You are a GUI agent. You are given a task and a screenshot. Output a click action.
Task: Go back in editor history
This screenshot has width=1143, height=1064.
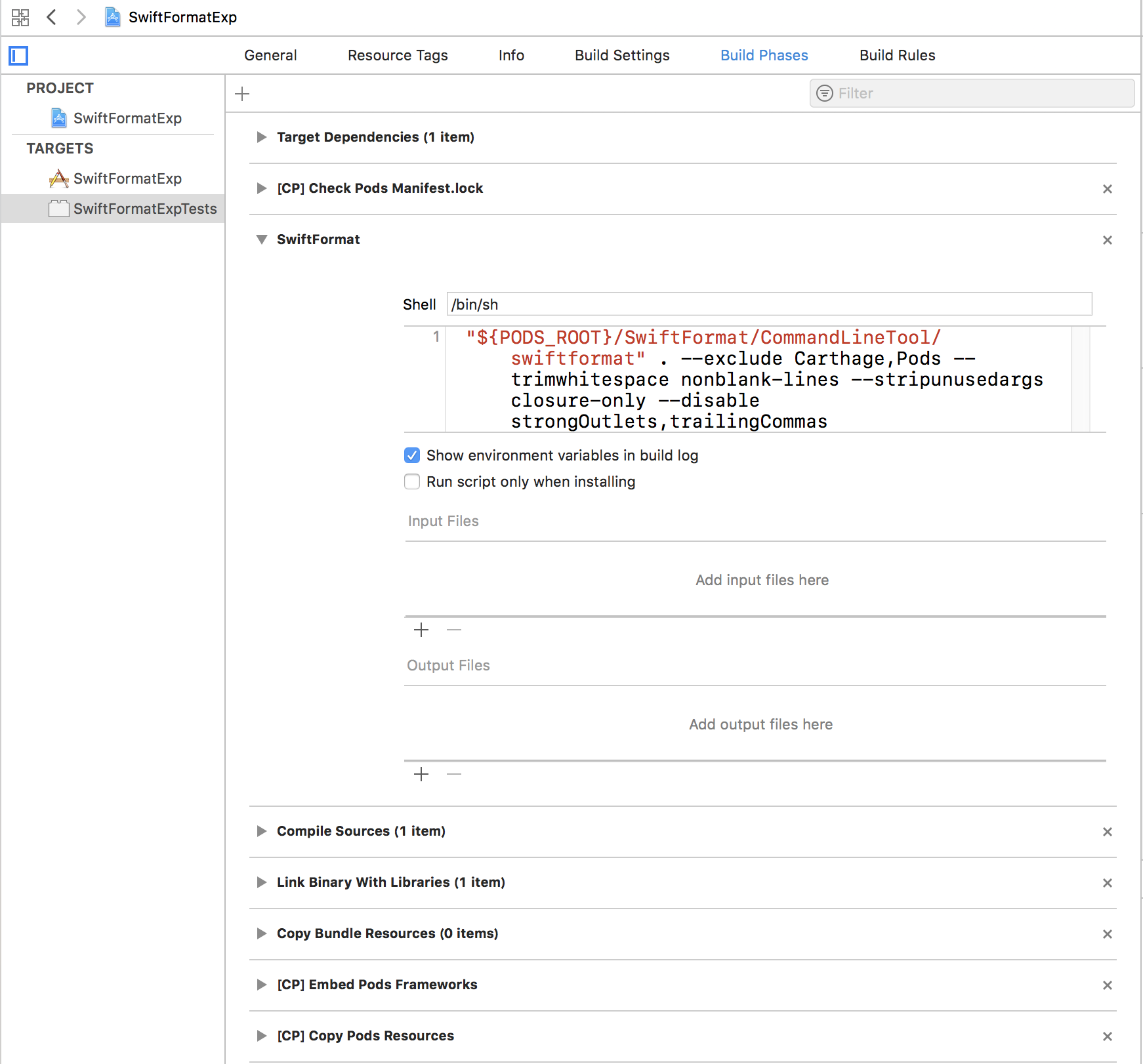coord(52,17)
